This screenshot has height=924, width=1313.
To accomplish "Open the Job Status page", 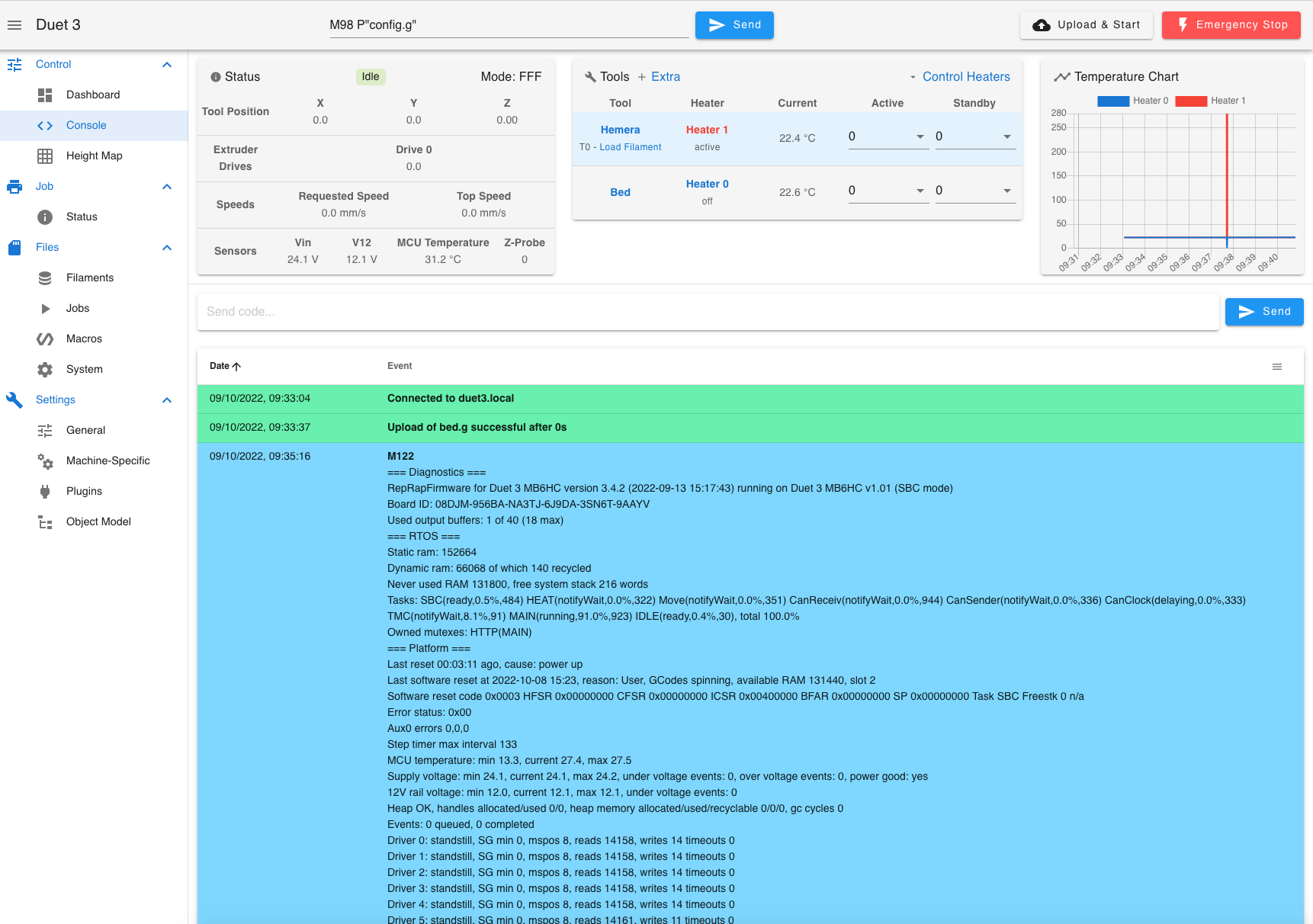I will pos(94,217).
